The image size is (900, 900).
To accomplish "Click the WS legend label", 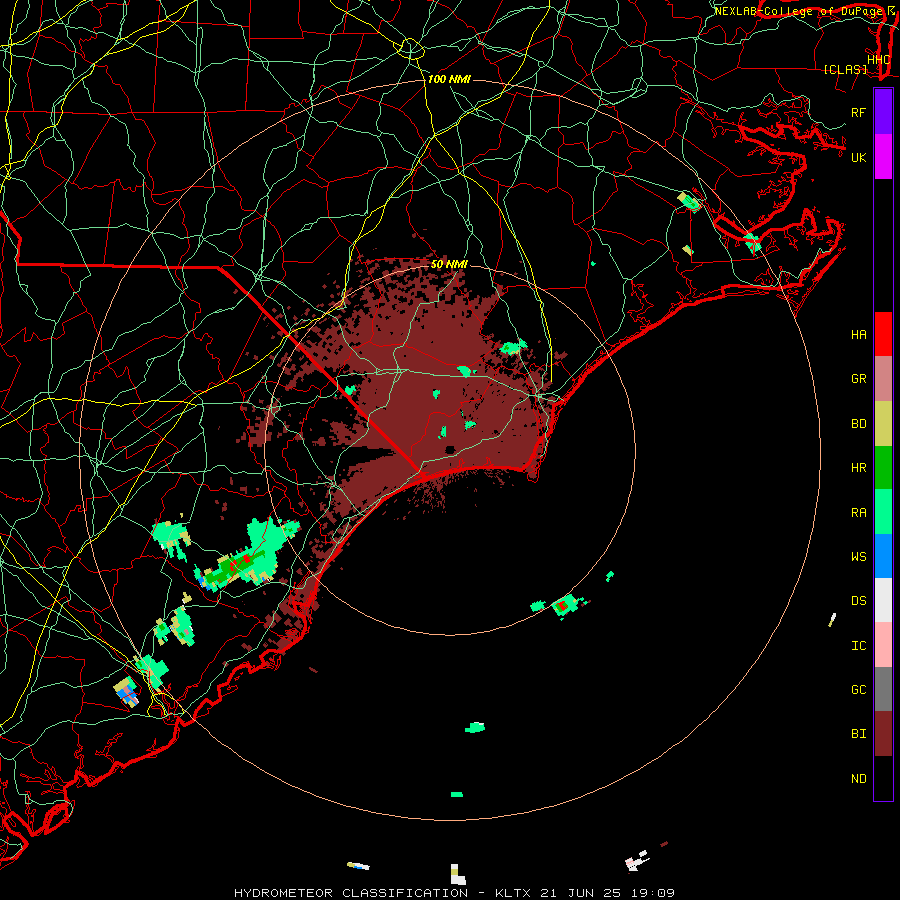I will click(859, 557).
